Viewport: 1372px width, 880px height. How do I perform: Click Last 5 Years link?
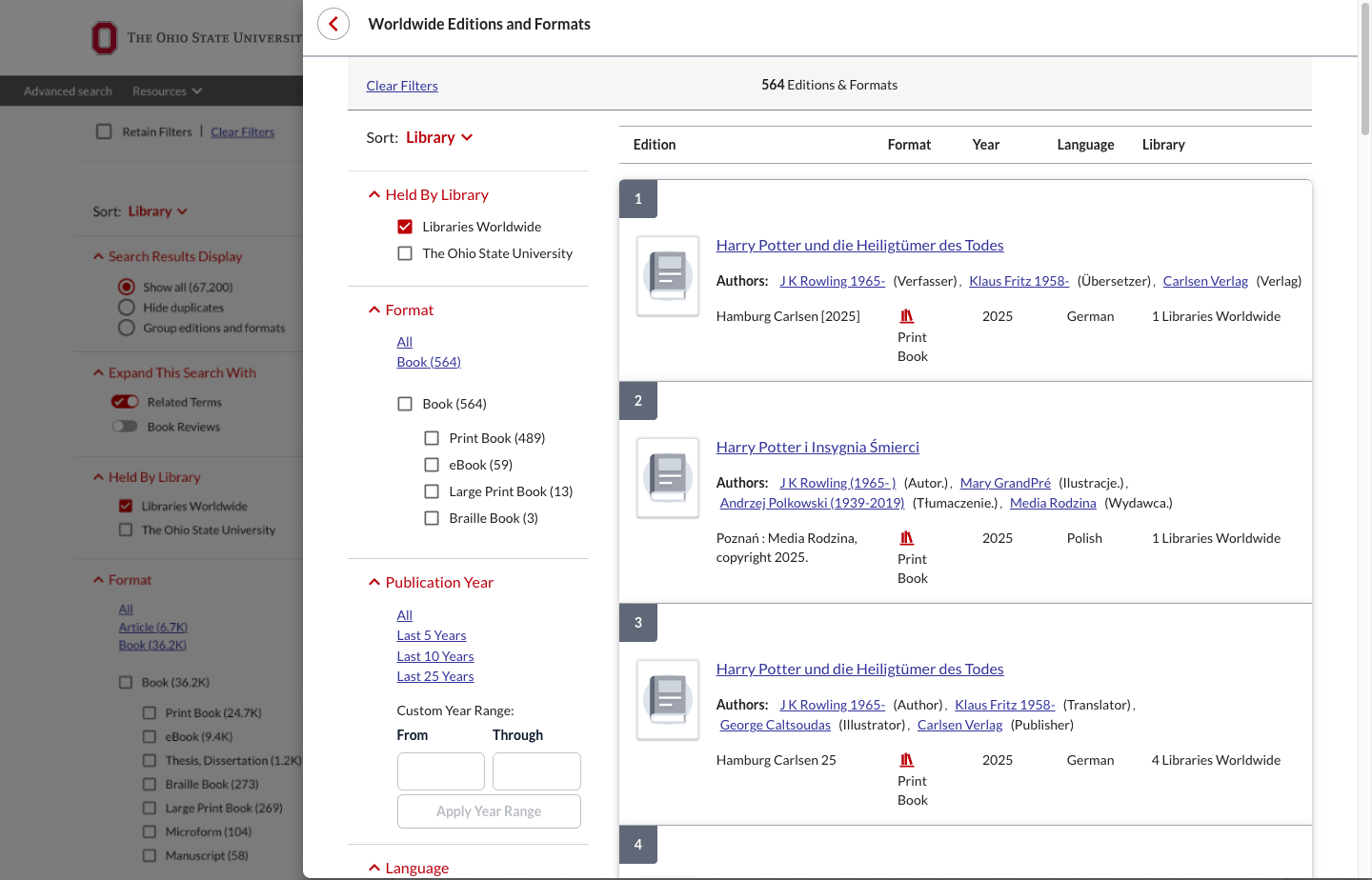coord(432,635)
